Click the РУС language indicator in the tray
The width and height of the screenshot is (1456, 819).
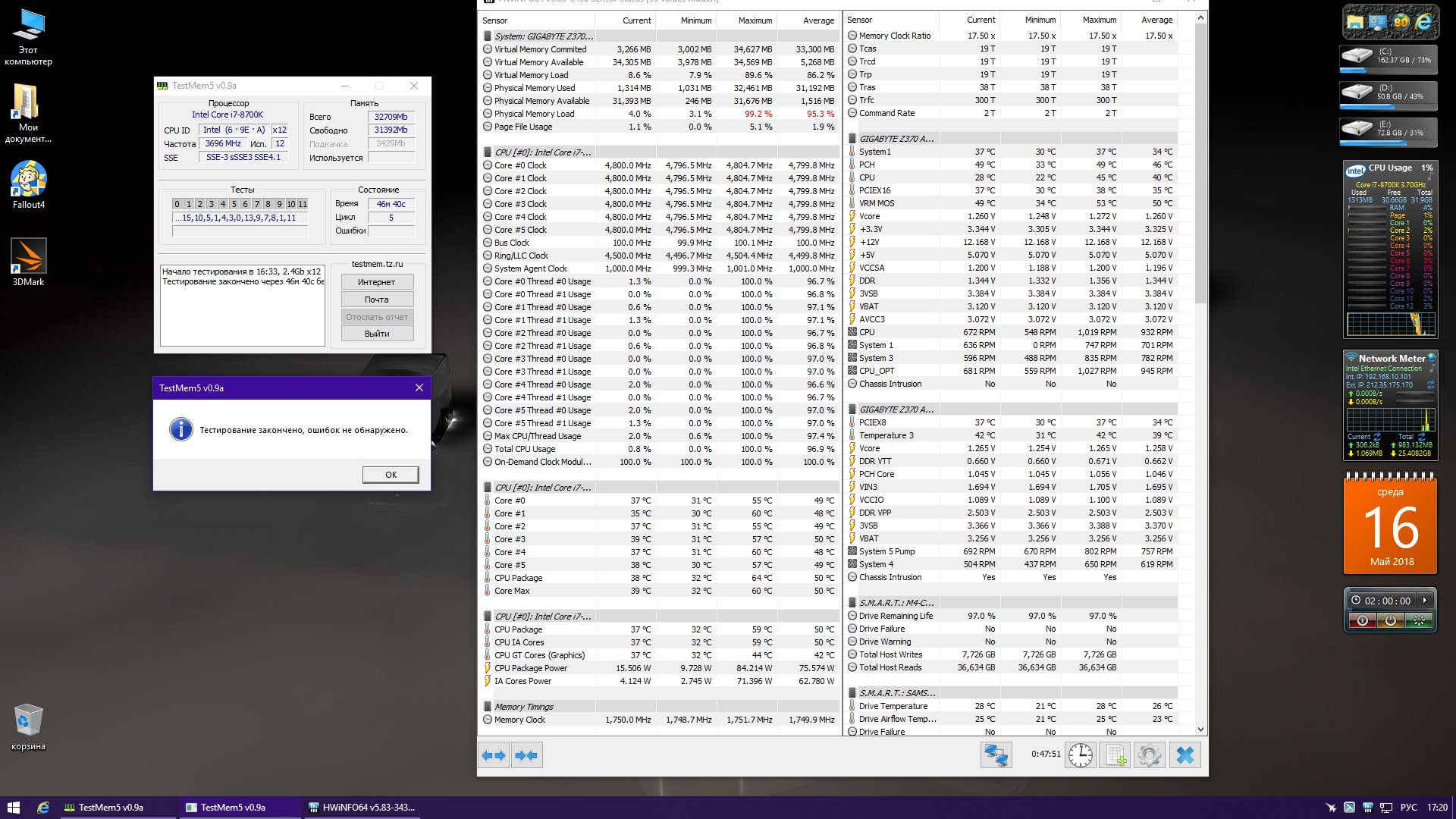click(x=1408, y=808)
